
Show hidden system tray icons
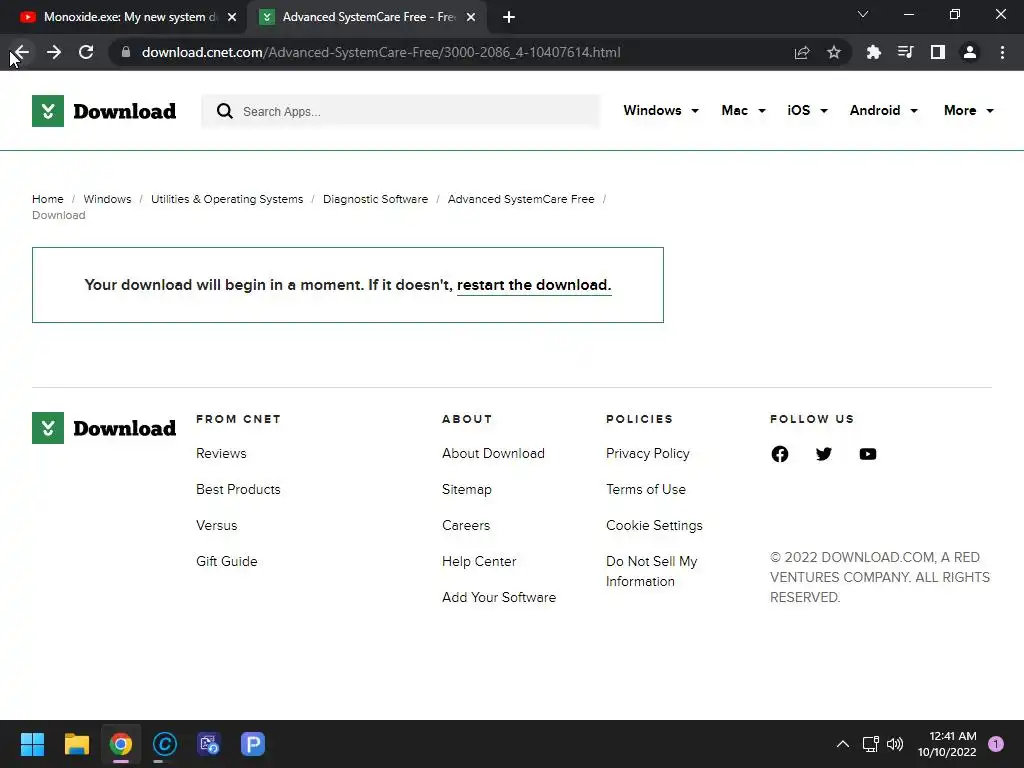[x=843, y=744]
